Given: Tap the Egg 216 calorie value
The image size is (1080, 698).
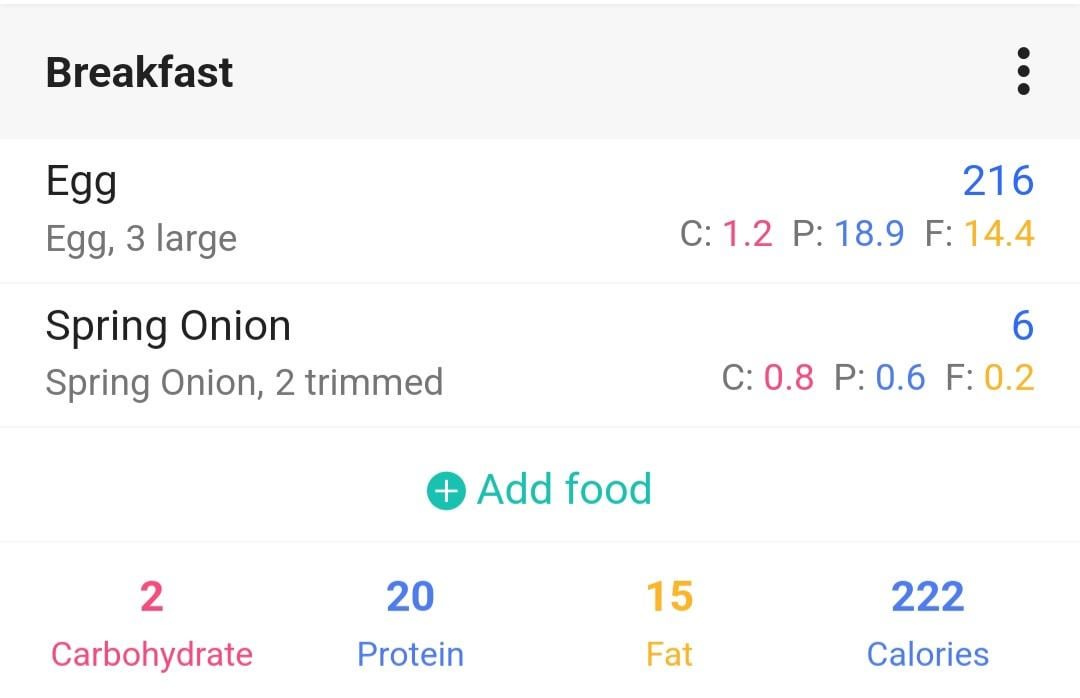Looking at the screenshot, I should click(998, 181).
